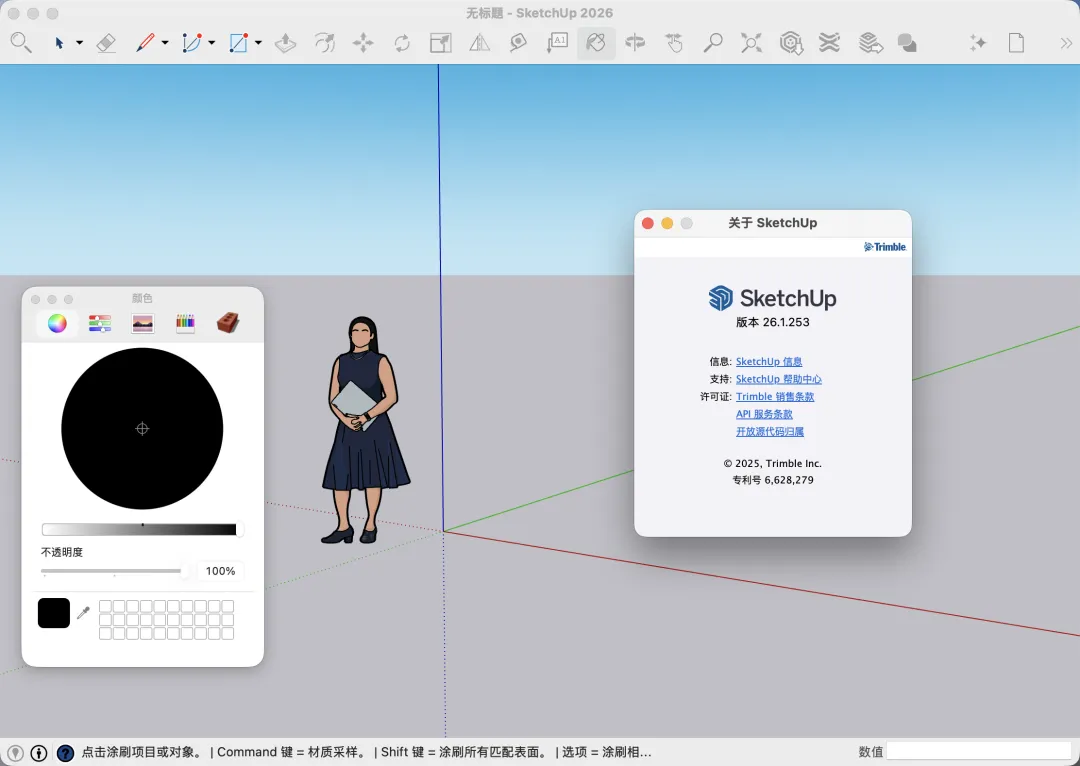Activate the Line pencil tool
Screen dimensions: 1080x766
click(145, 43)
